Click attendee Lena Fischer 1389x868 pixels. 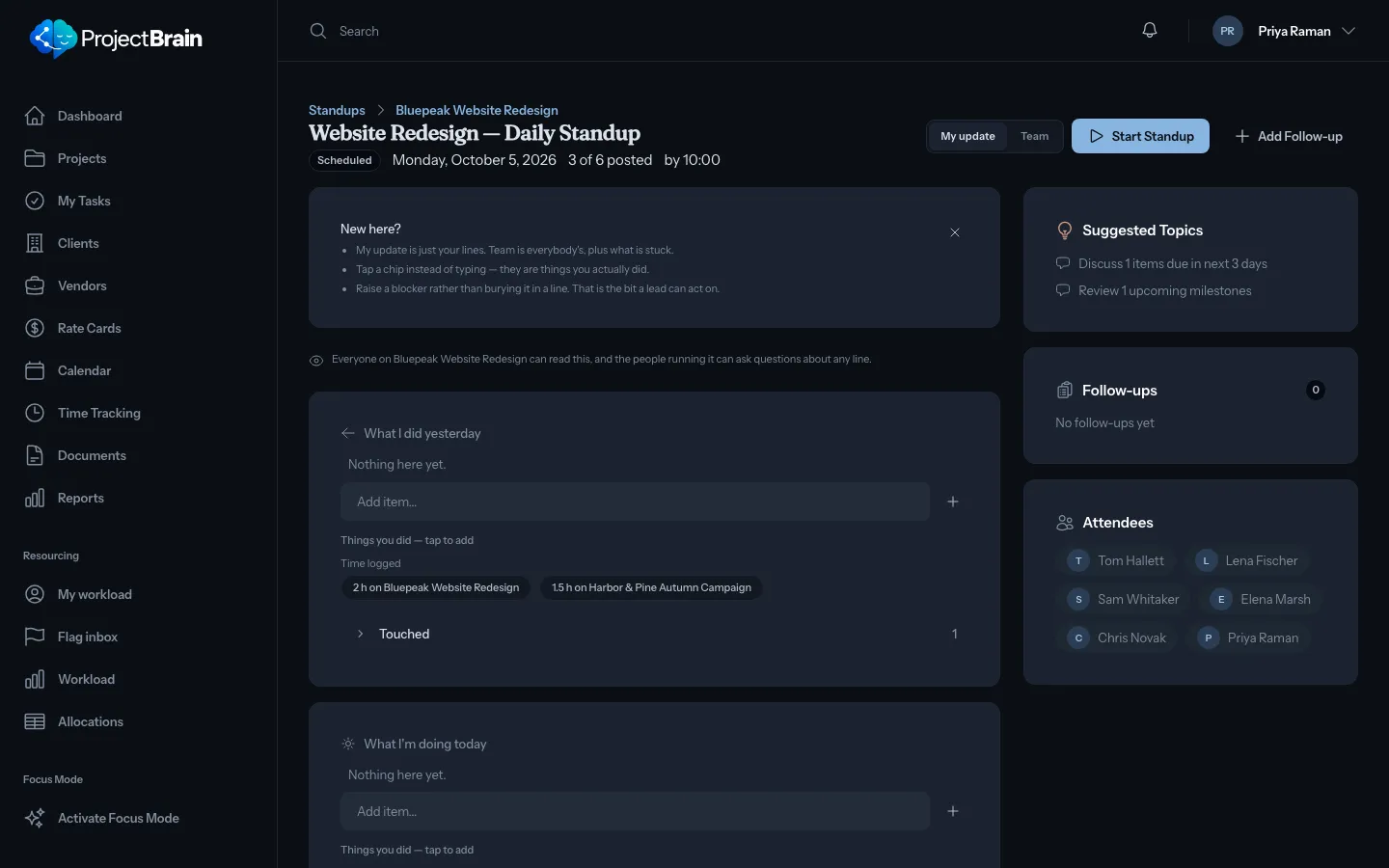point(1248,560)
